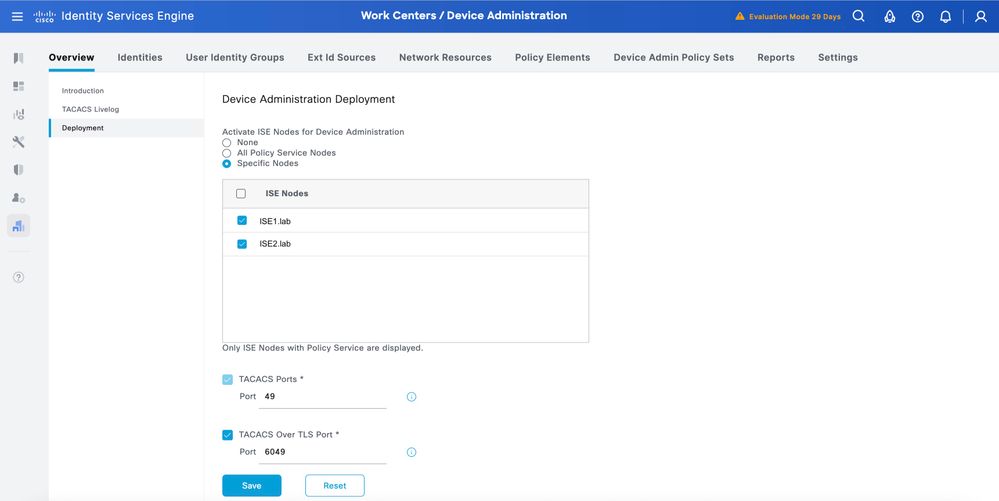Open Work Centers icon in left sidebar

point(18,226)
